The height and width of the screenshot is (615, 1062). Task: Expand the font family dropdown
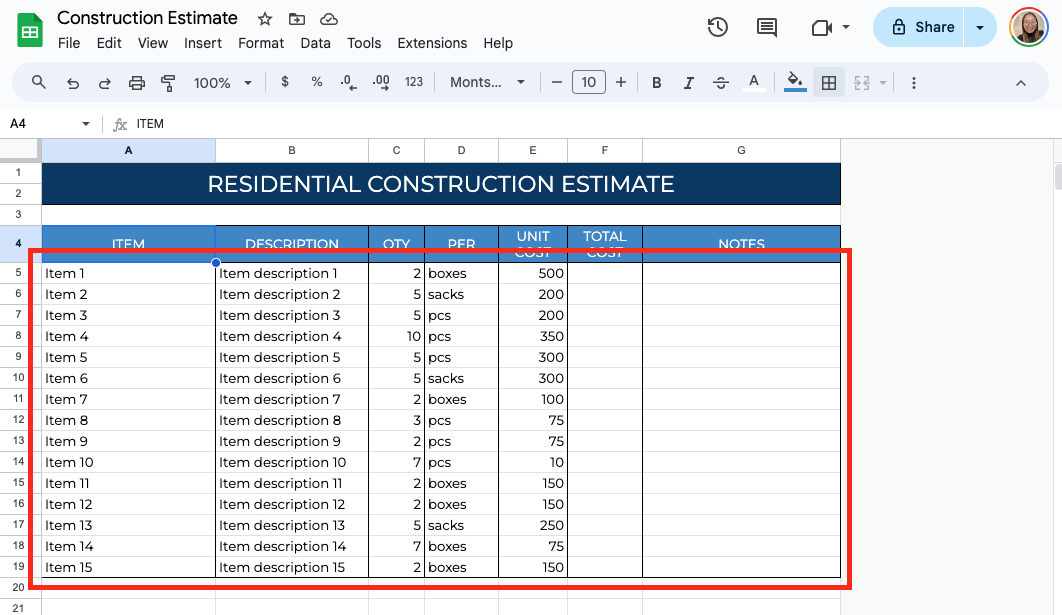click(x=487, y=83)
